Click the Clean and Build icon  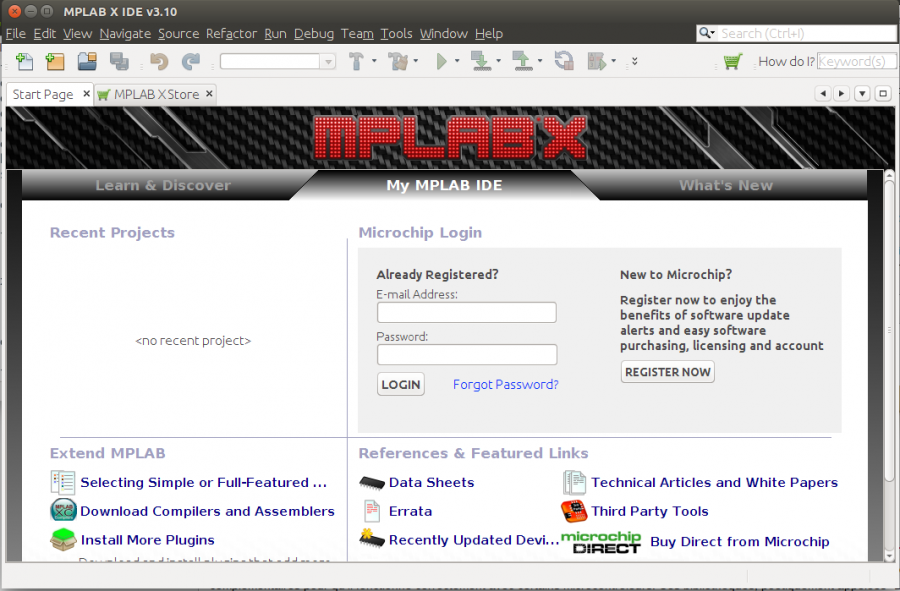point(397,61)
